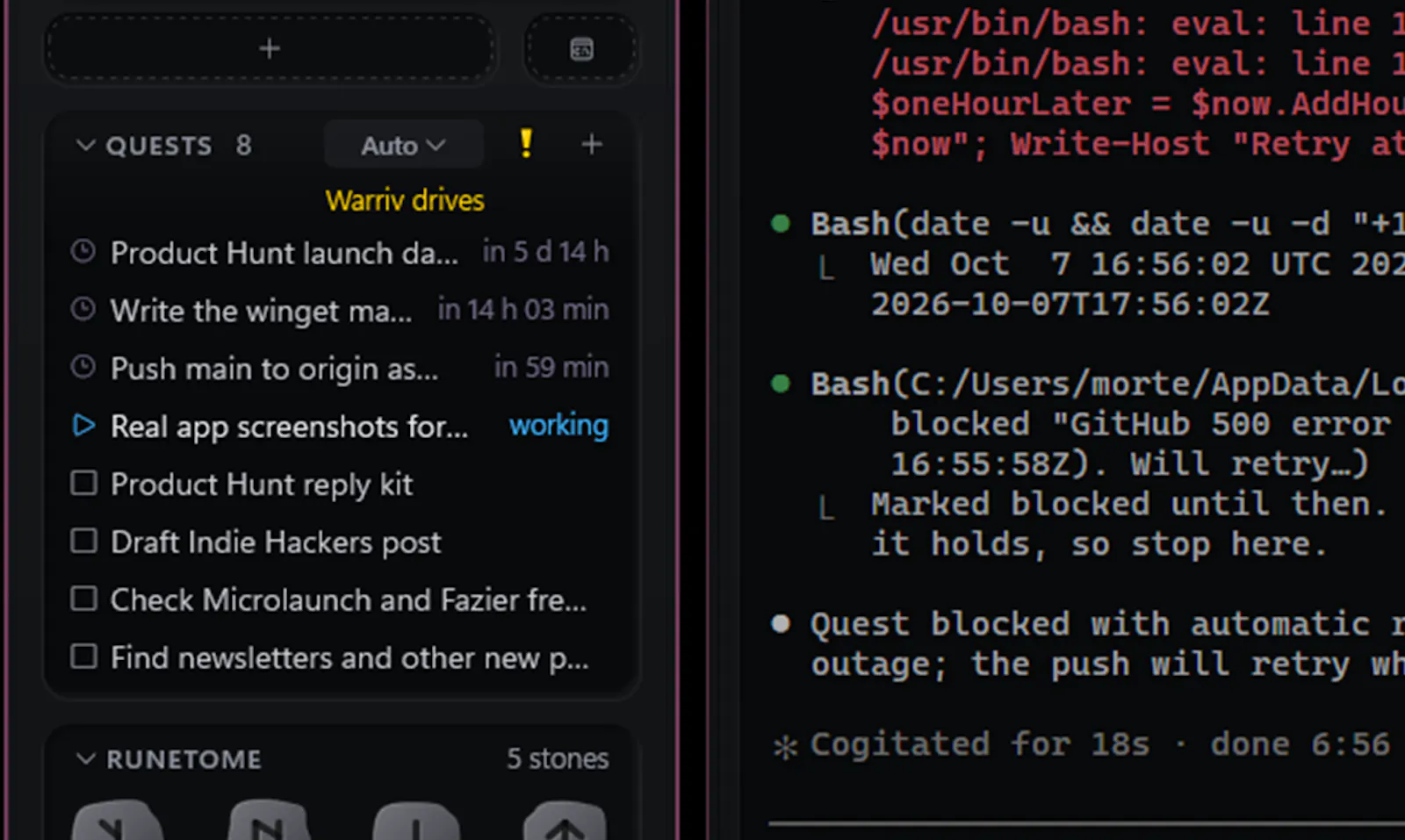Image resolution: width=1405 pixels, height=840 pixels.
Task: Click the in 14 h 03 min timer
Action: click(523, 309)
